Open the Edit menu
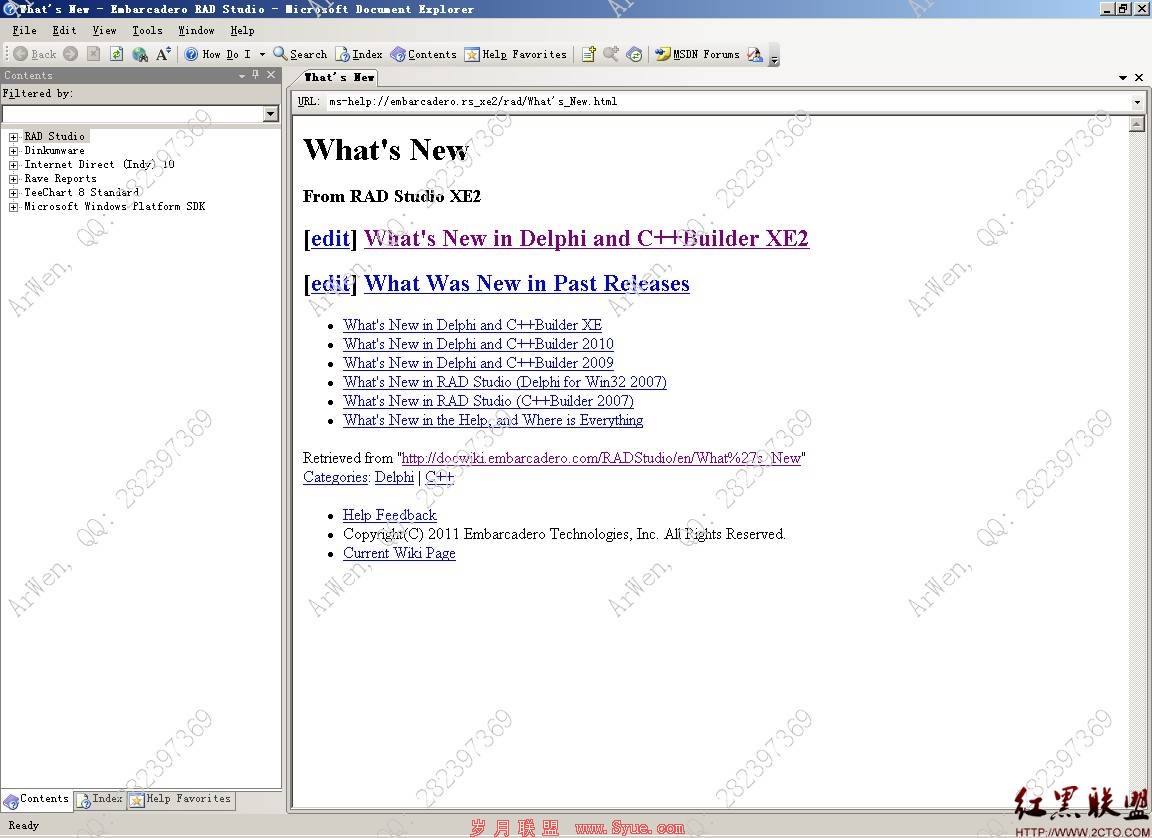Viewport: 1152px width, 838px height. point(65,30)
